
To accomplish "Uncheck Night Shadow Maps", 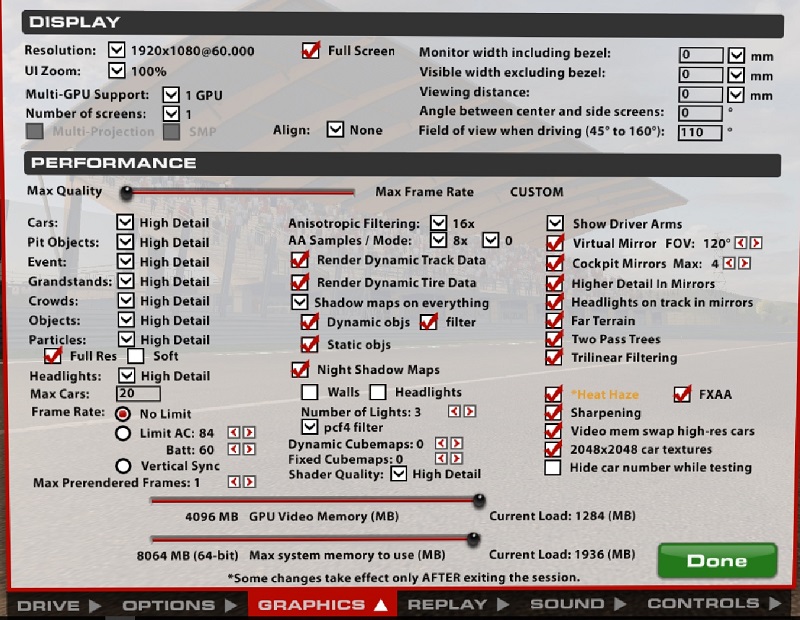I will (300, 369).
